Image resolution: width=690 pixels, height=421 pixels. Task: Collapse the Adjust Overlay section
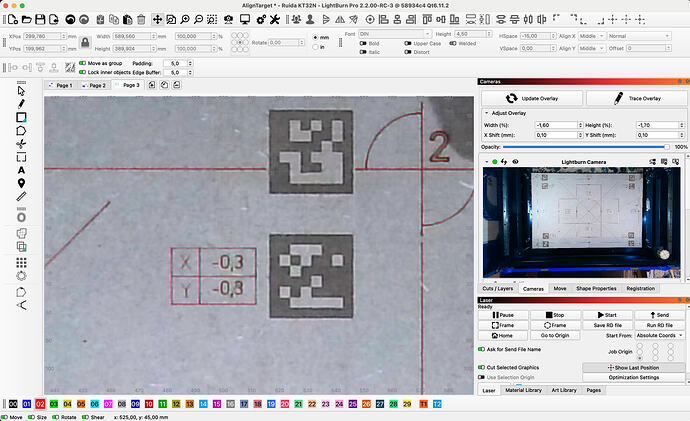pyautogui.click(x=486, y=113)
